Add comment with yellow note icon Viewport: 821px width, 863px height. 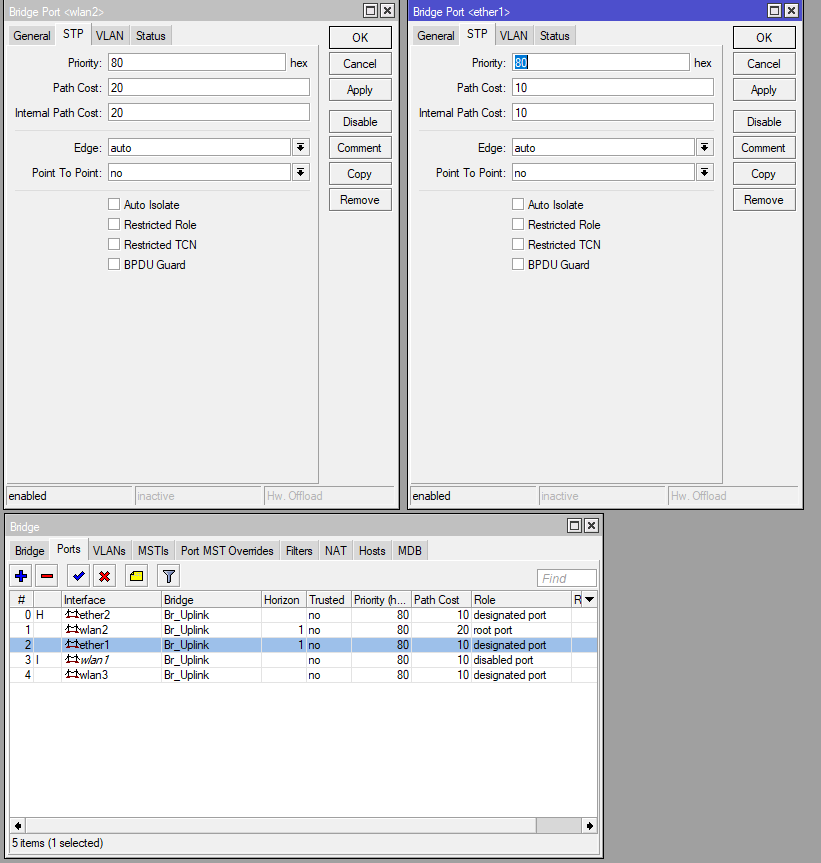(x=136, y=576)
